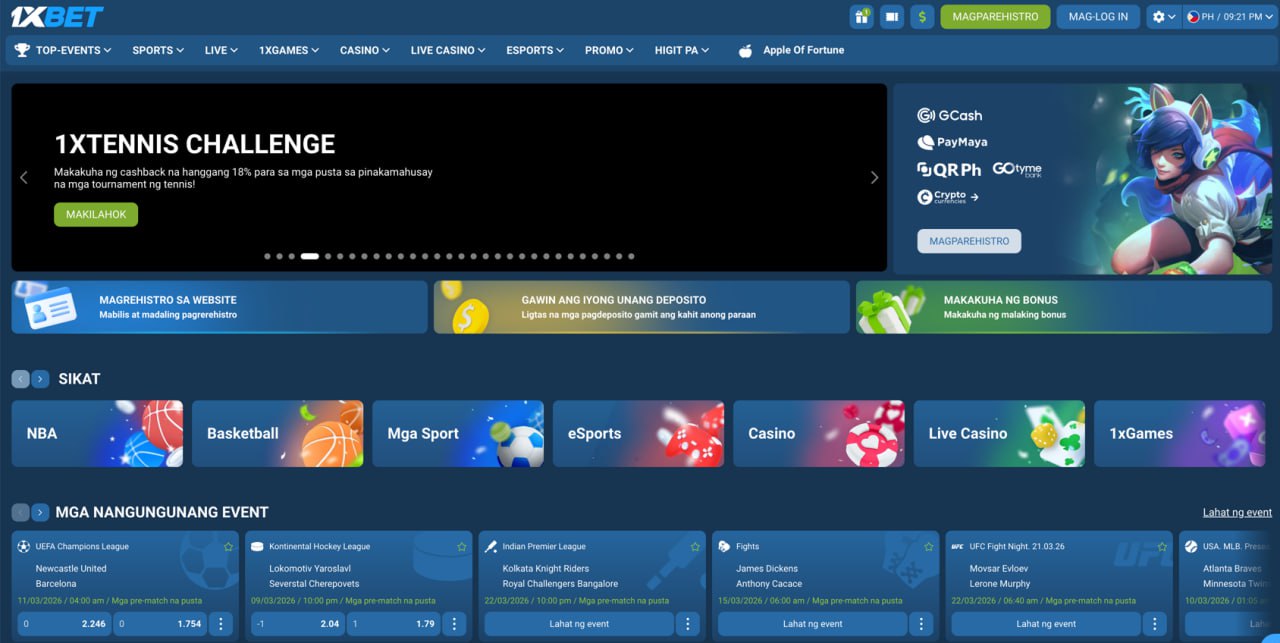Click previous arrow beside SIKAT

click(x=20, y=379)
